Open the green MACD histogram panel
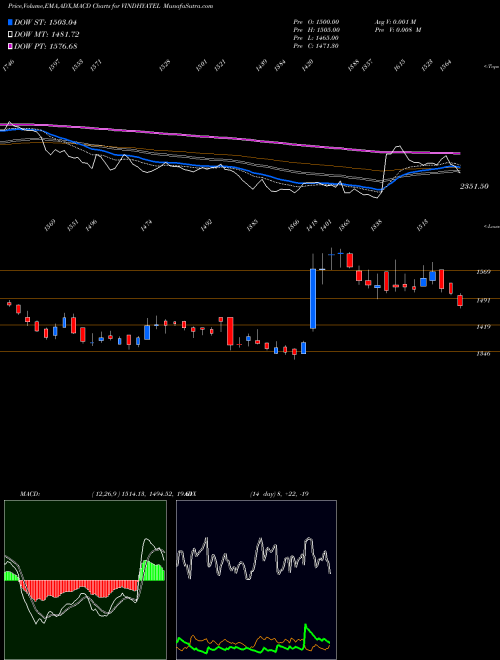The height and width of the screenshot is (660, 500). pos(85,580)
